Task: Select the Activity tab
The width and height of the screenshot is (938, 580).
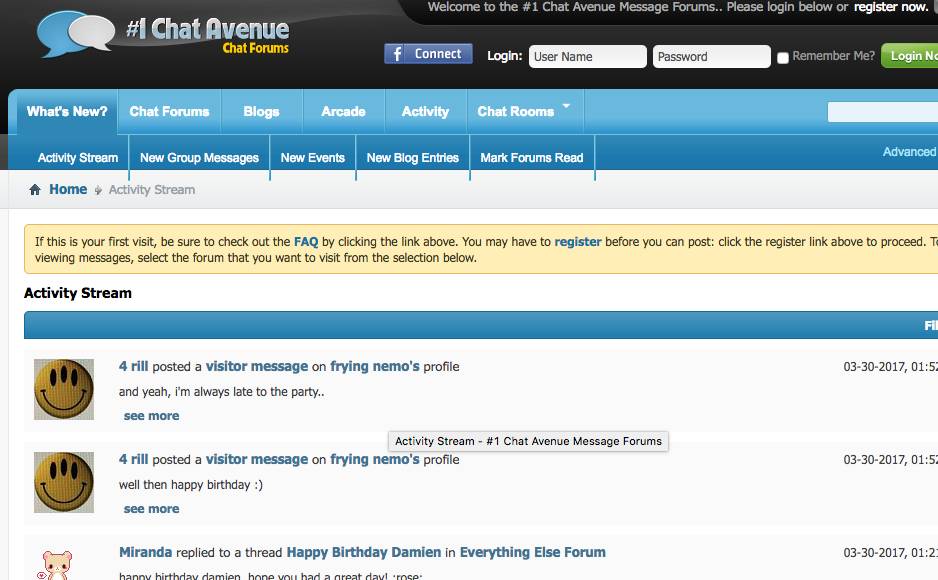Action: pyautogui.click(x=425, y=111)
